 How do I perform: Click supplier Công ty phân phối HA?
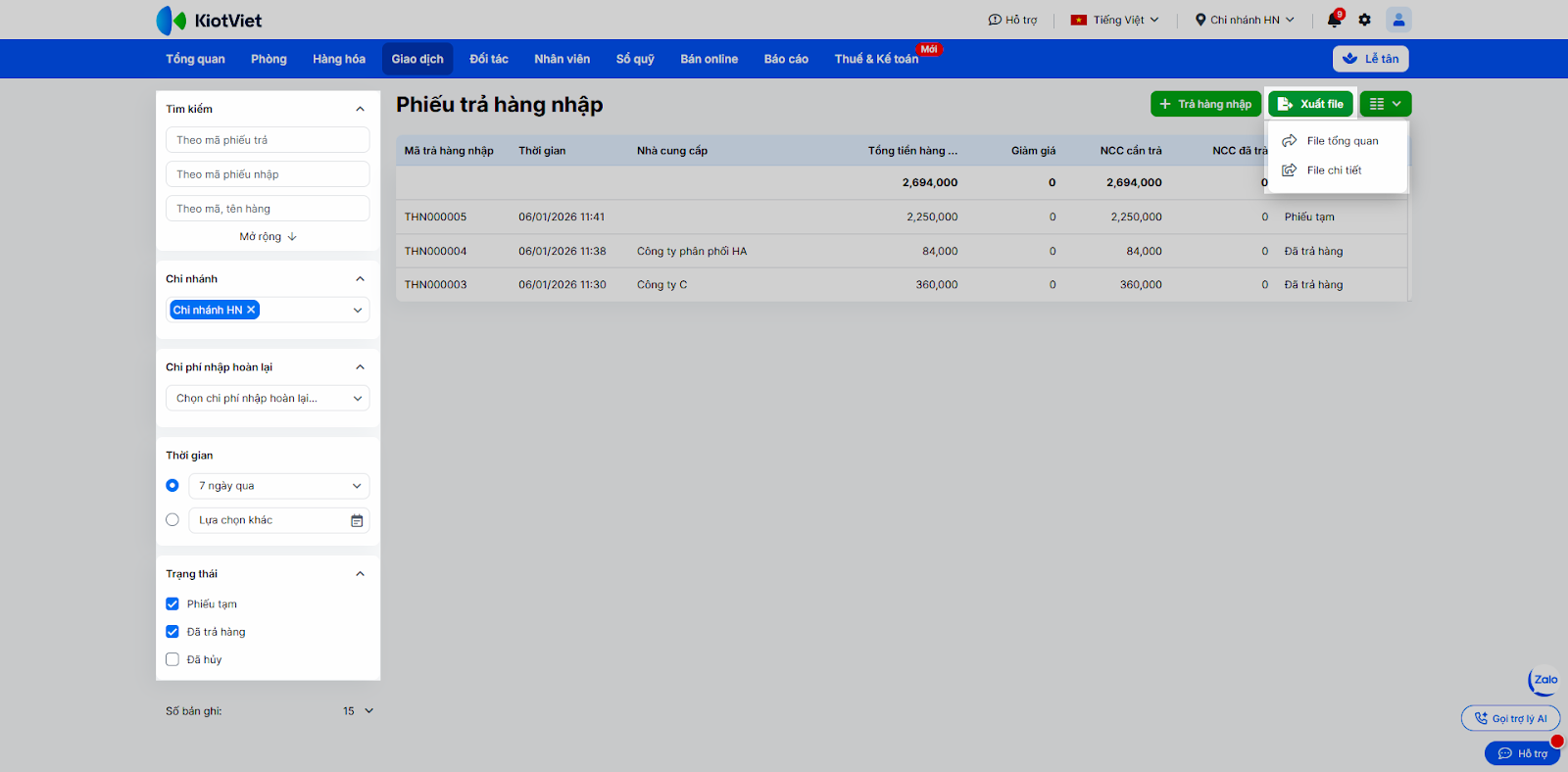click(692, 252)
